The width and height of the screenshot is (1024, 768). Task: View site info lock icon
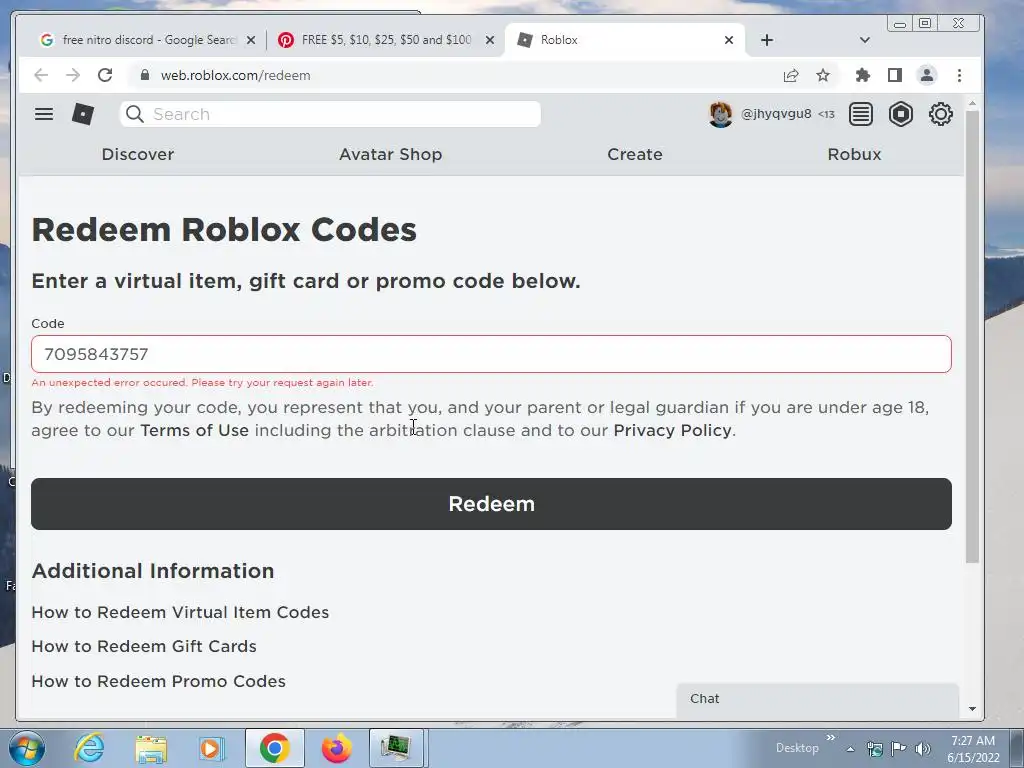[x=145, y=75]
